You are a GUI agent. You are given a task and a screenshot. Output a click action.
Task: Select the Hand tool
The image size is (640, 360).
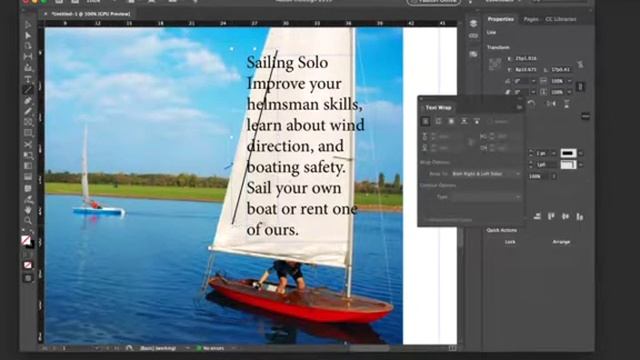(28, 210)
